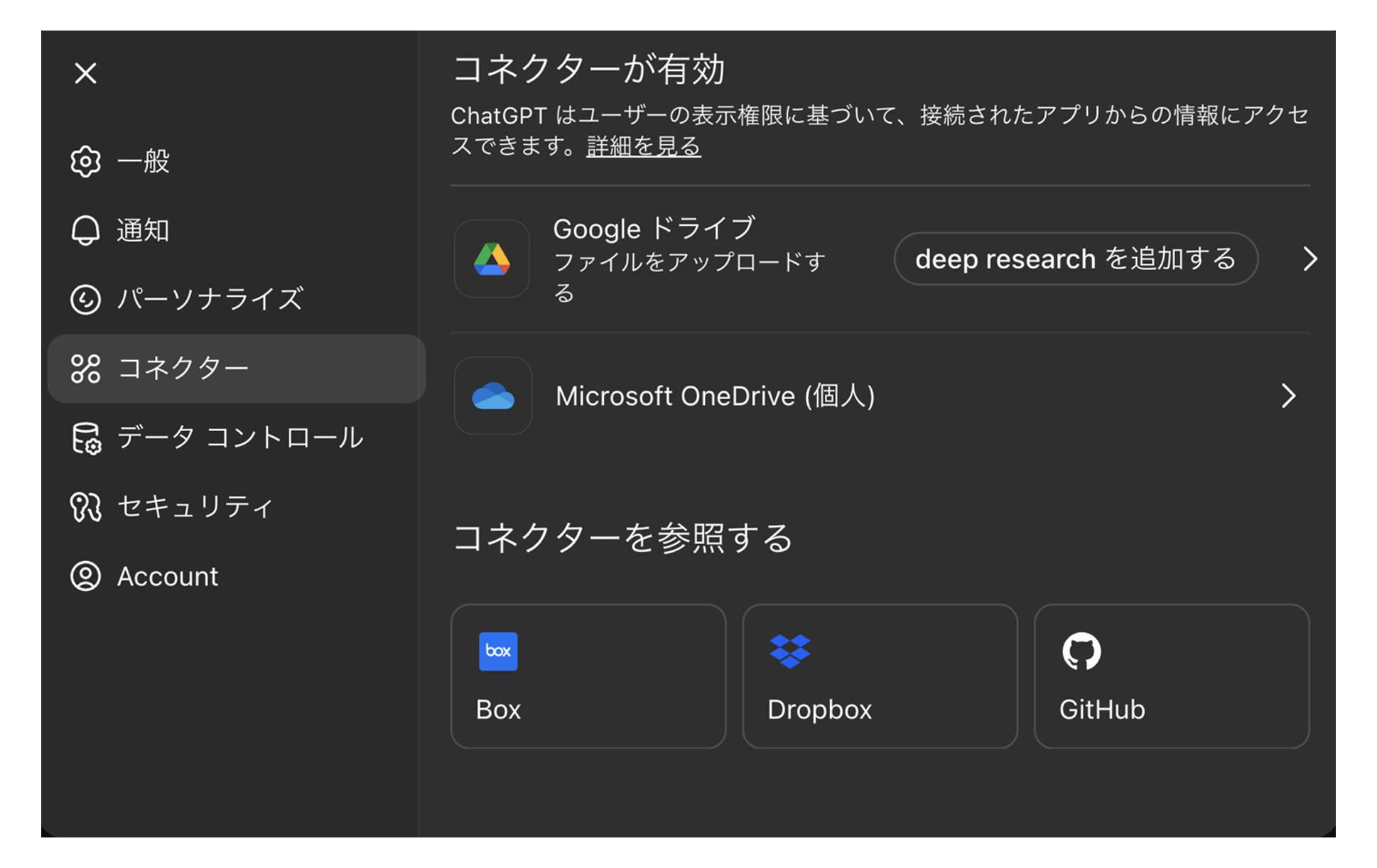Screen dimensions: 1377x868
Task: Click the GitHub logo icon
Action: [1082, 650]
